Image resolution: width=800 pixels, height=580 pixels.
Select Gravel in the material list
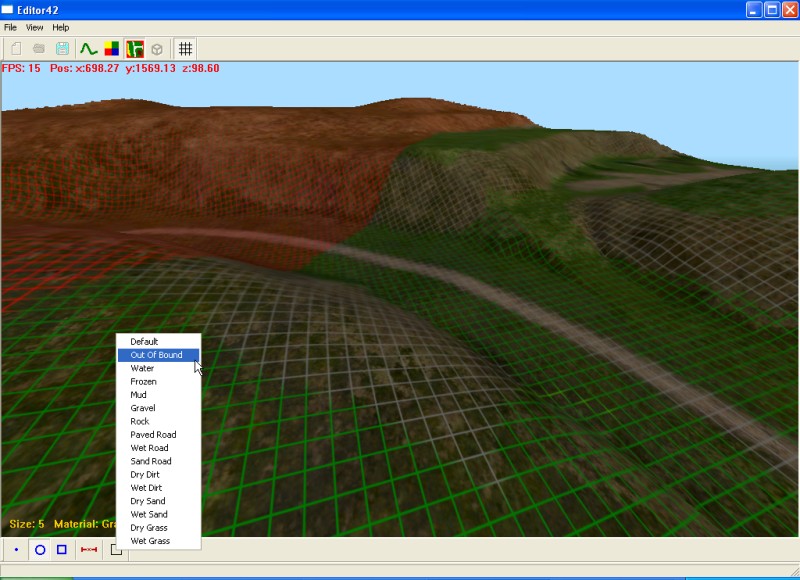click(x=143, y=408)
